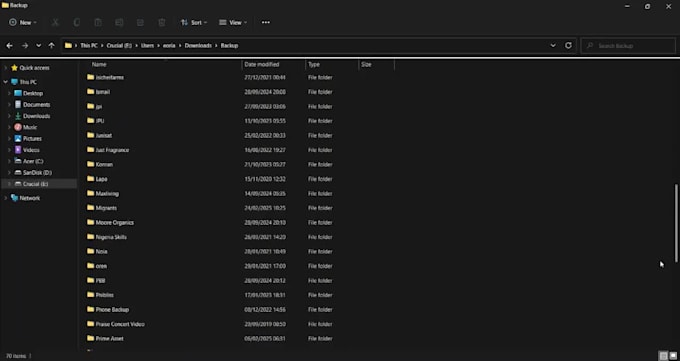680x361 pixels.
Task: Click the Cut scissors icon
Action: coord(55,23)
